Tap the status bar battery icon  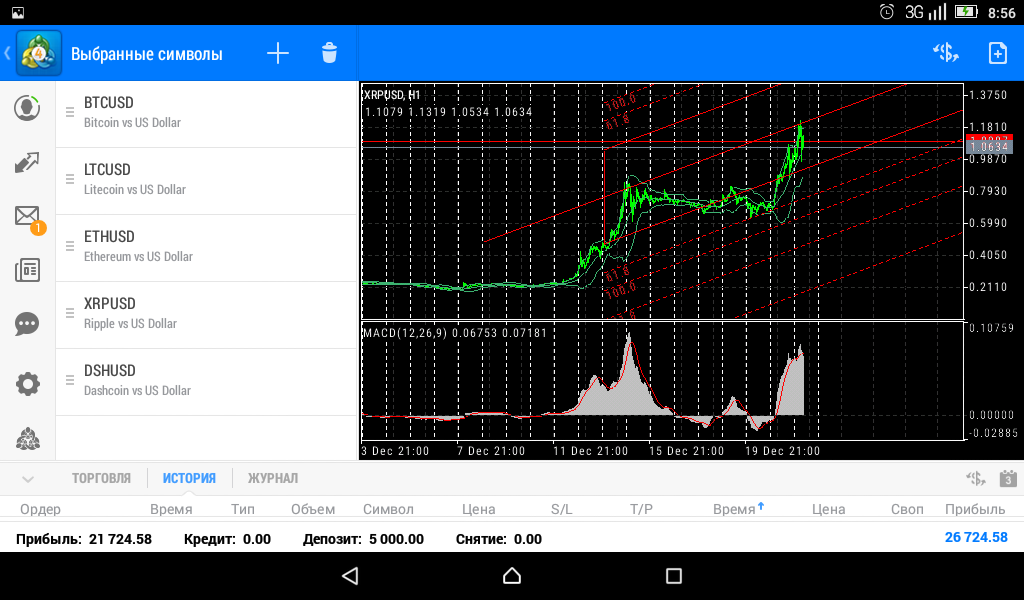click(x=966, y=12)
